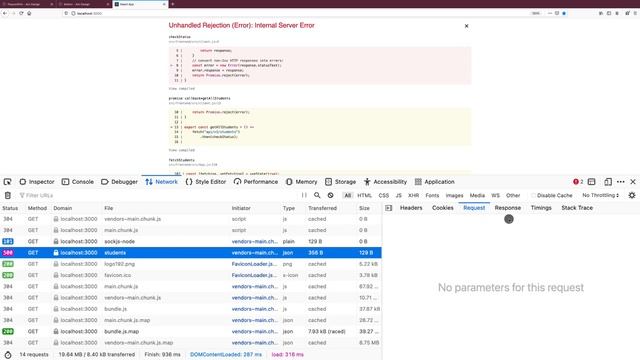The height and width of the screenshot is (360, 640).
Task: Filter requests by Fonts
Action: click(432, 196)
